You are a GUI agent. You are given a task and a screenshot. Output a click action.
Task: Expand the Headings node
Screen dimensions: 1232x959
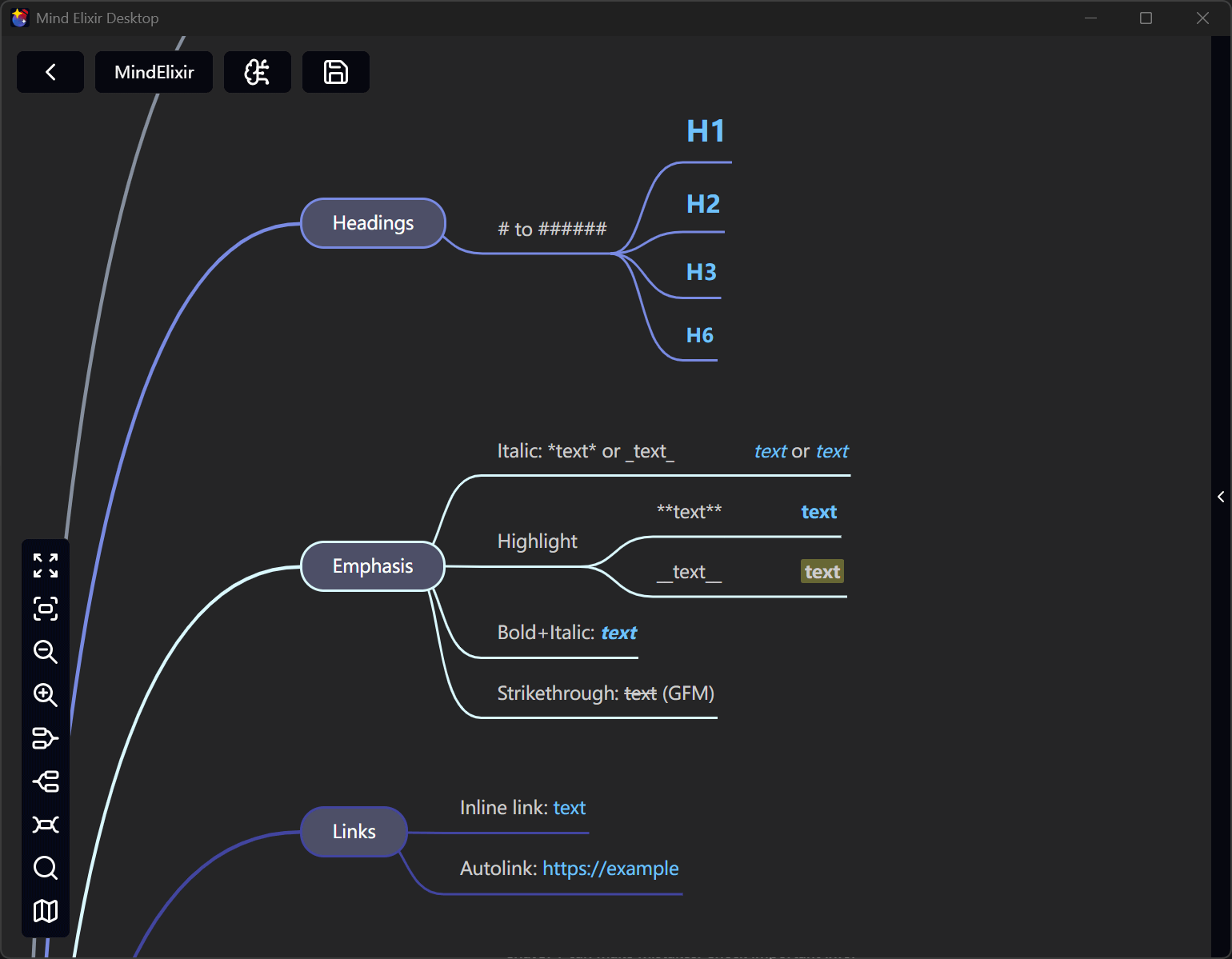(372, 223)
